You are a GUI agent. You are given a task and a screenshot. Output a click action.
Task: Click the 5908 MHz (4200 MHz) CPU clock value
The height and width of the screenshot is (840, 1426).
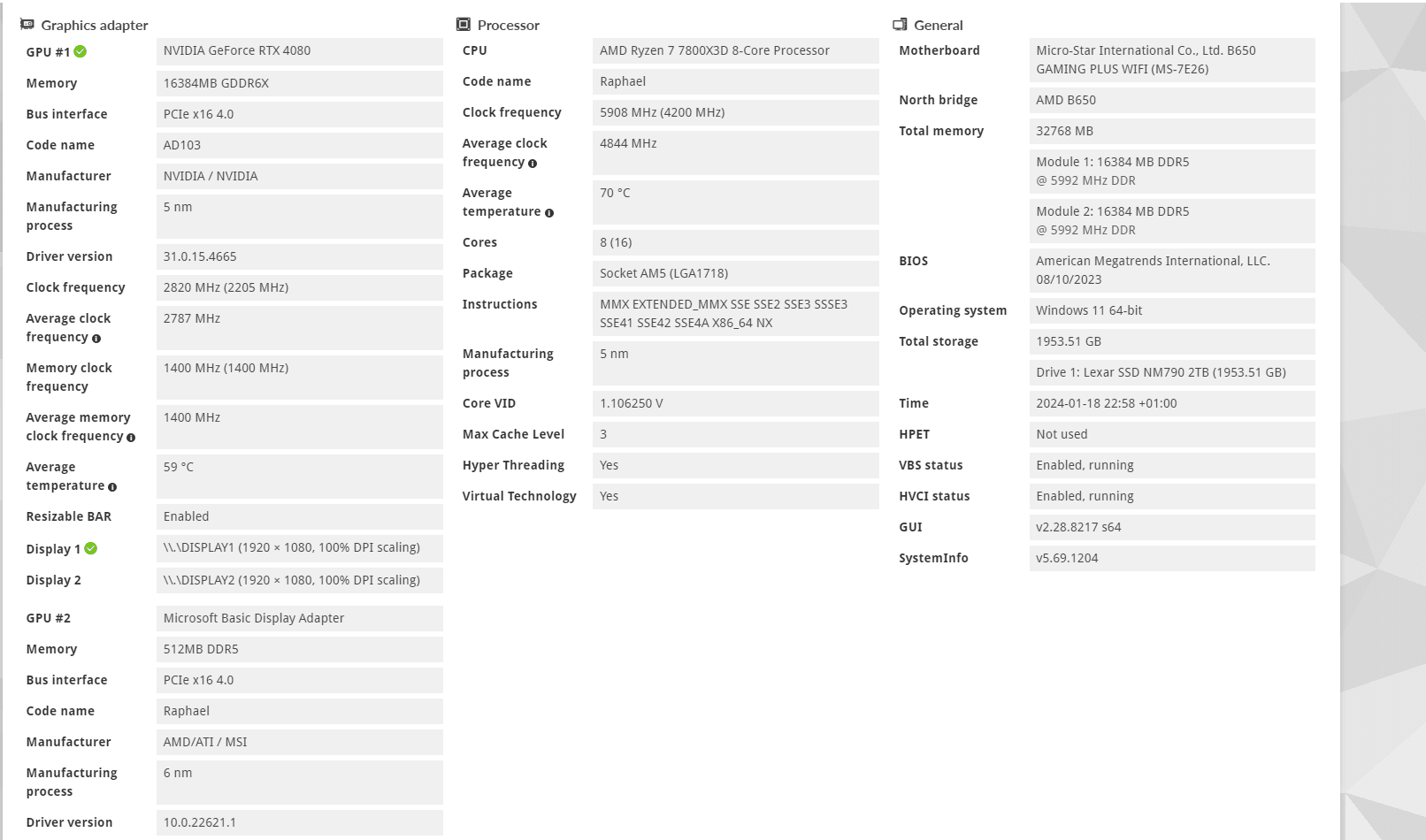click(x=736, y=112)
